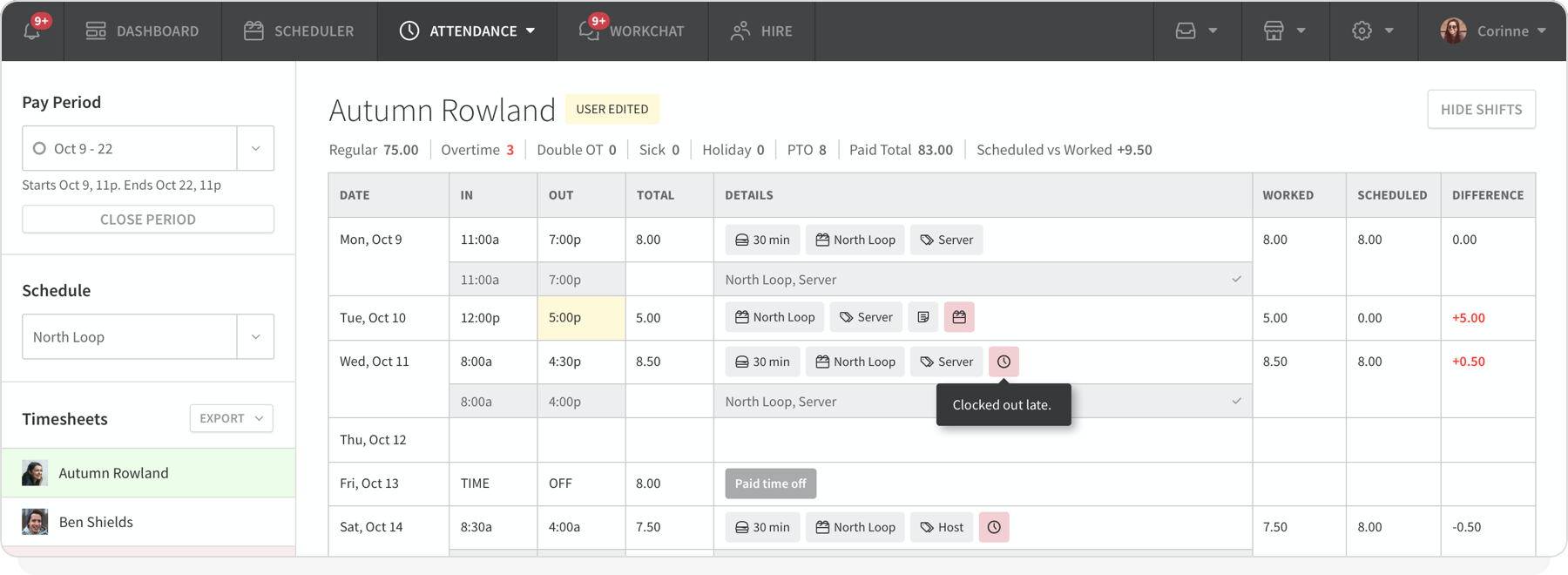1568x575 pixels.
Task: Click the Close Period button
Action: [148, 220]
